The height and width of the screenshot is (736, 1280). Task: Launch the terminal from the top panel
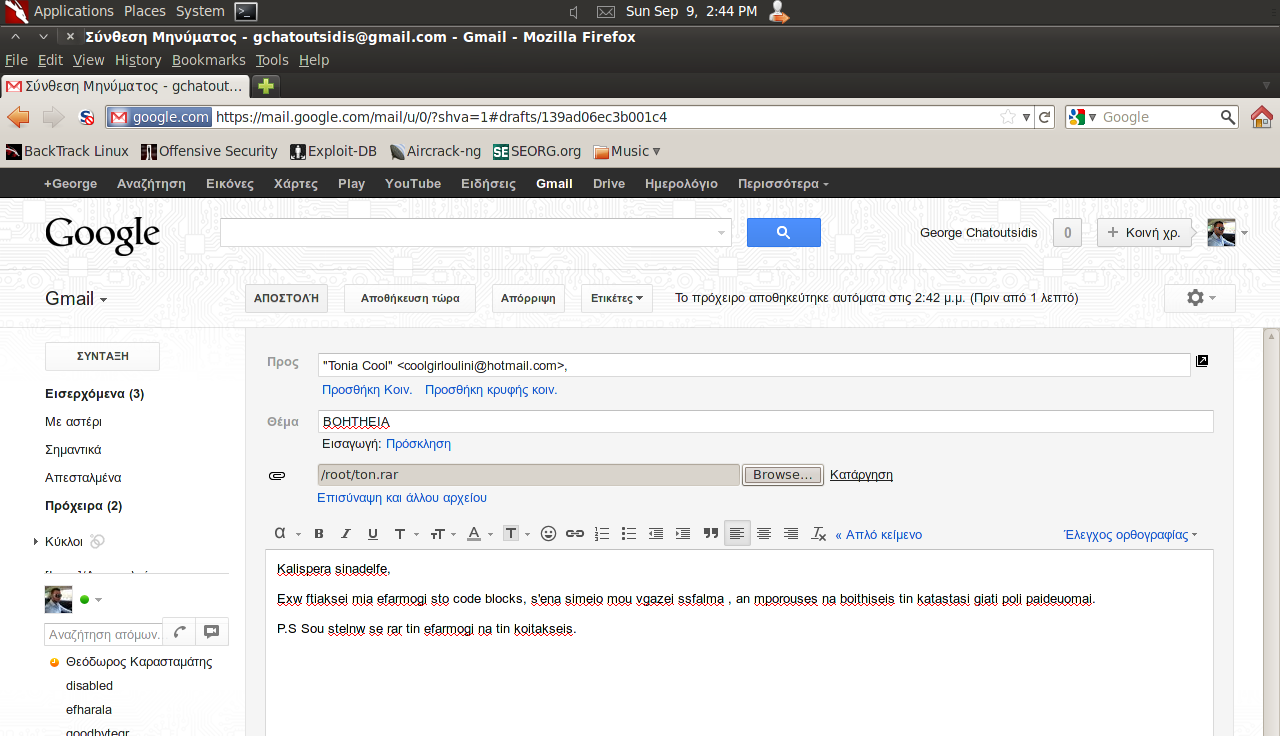(246, 11)
